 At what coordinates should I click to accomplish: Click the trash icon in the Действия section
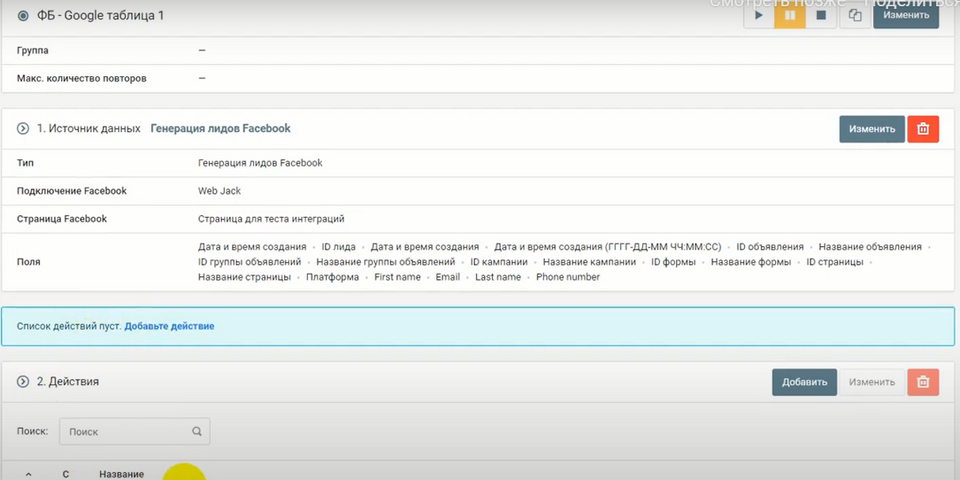(922, 382)
